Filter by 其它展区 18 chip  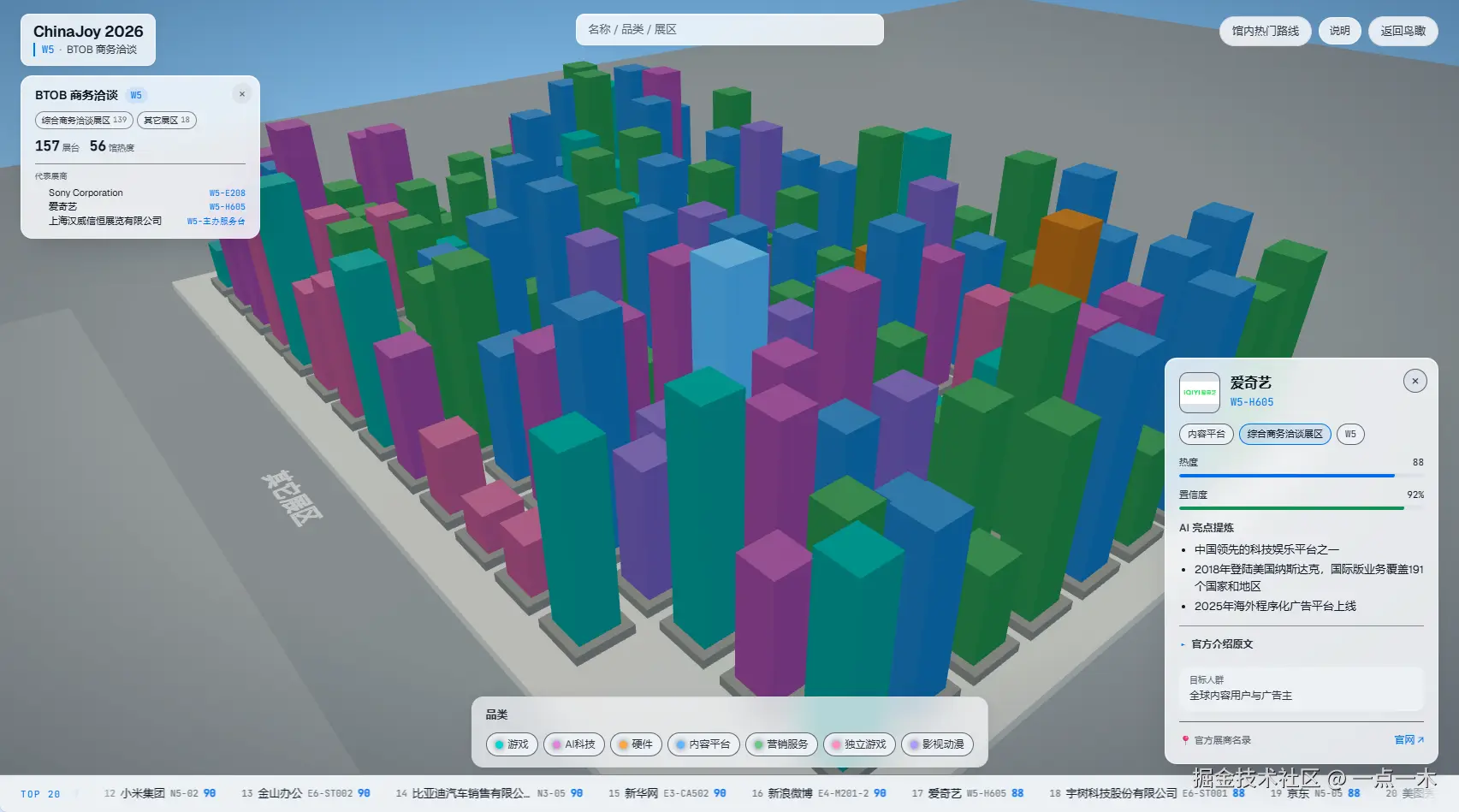point(167,121)
